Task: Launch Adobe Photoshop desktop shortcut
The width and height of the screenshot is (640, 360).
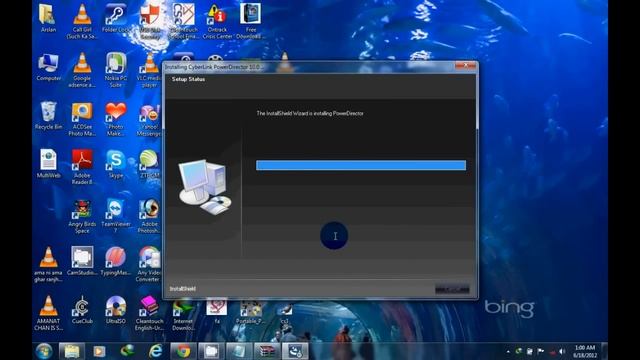Action: (149, 216)
